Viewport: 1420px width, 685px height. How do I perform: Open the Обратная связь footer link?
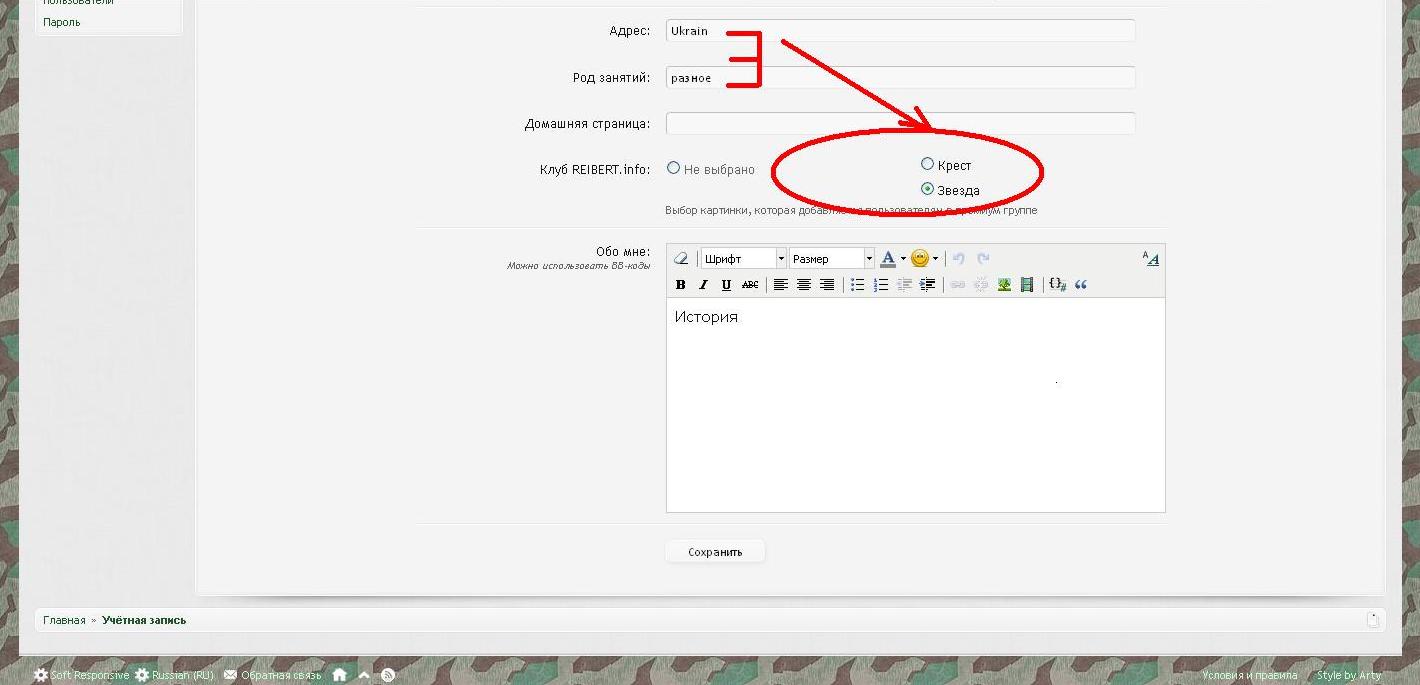click(272, 675)
